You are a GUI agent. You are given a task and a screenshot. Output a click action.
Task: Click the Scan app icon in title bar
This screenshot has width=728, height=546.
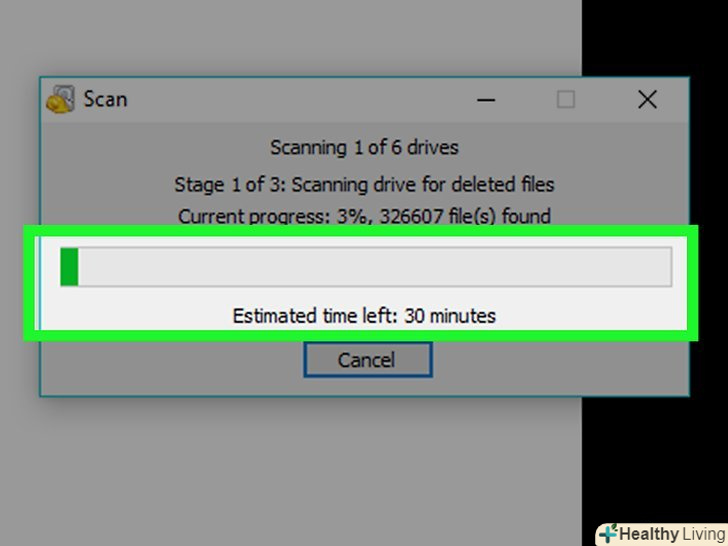(60, 99)
